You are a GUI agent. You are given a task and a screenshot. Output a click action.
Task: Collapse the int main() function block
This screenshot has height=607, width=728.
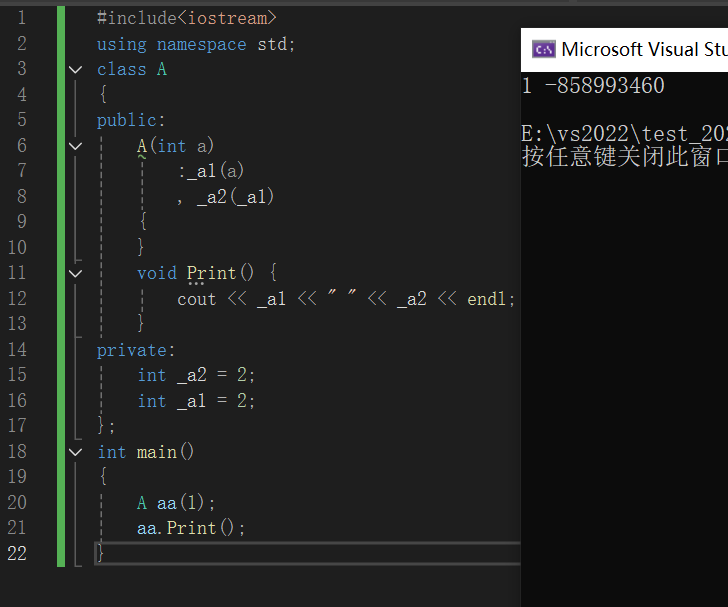coord(75,451)
